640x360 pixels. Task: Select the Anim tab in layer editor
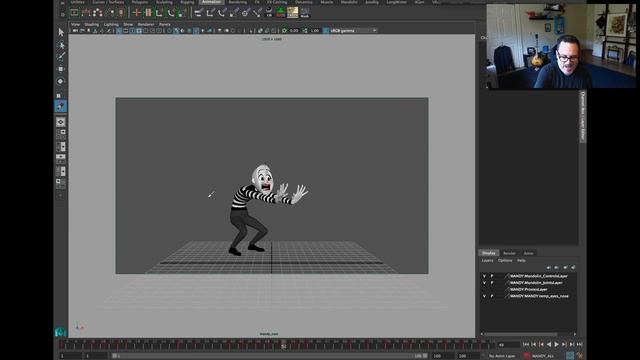tap(529, 253)
